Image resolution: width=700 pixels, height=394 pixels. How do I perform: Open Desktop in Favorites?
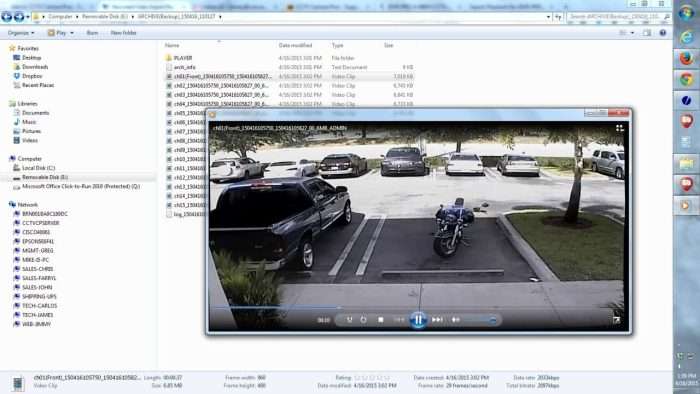click(x=31, y=58)
